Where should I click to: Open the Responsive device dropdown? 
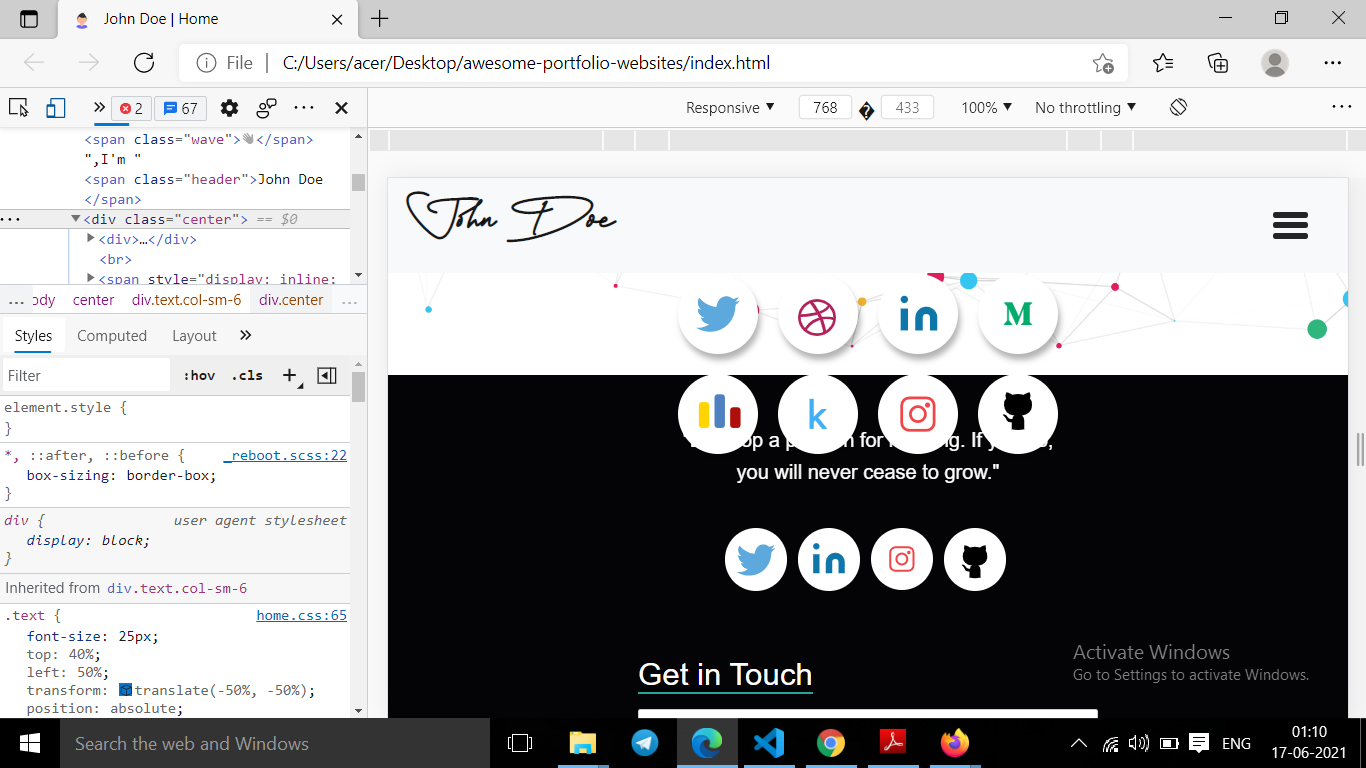pyautogui.click(x=729, y=107)
